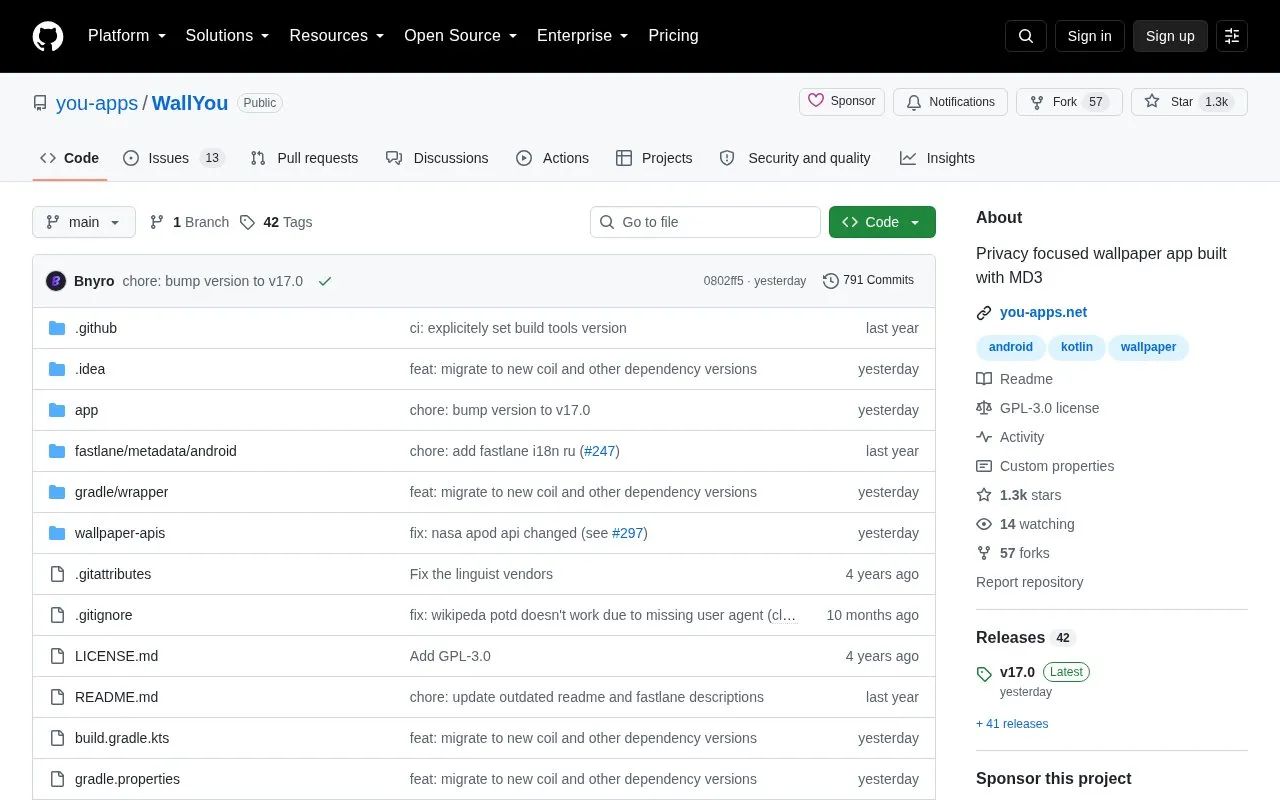Click the Notifications bell button
Screen dimensions: 1280x800
point(951,102)
